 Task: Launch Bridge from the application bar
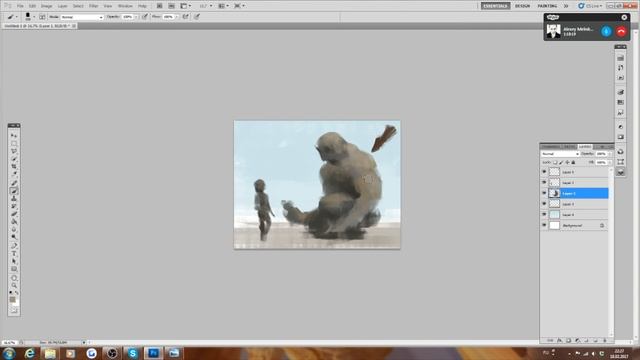(160, 6)
